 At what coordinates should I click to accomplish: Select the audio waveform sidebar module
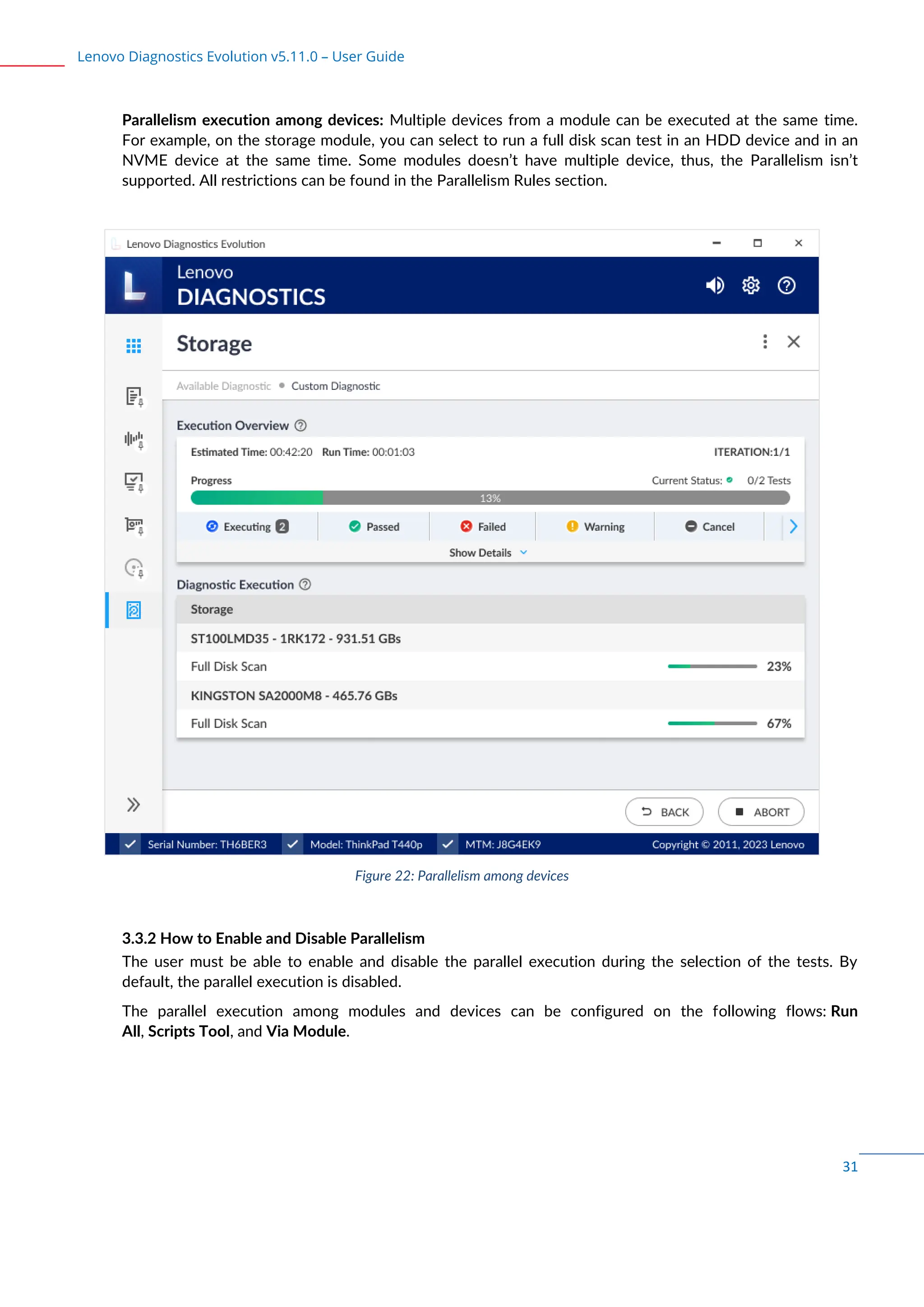134,440
